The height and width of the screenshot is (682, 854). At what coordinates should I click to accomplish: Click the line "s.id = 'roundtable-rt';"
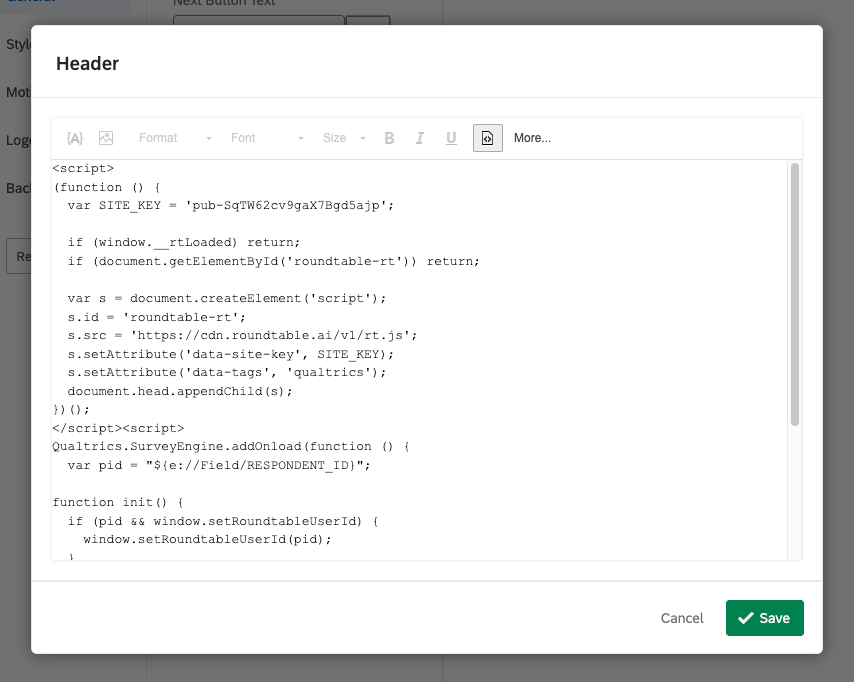[x=156, y=317]
